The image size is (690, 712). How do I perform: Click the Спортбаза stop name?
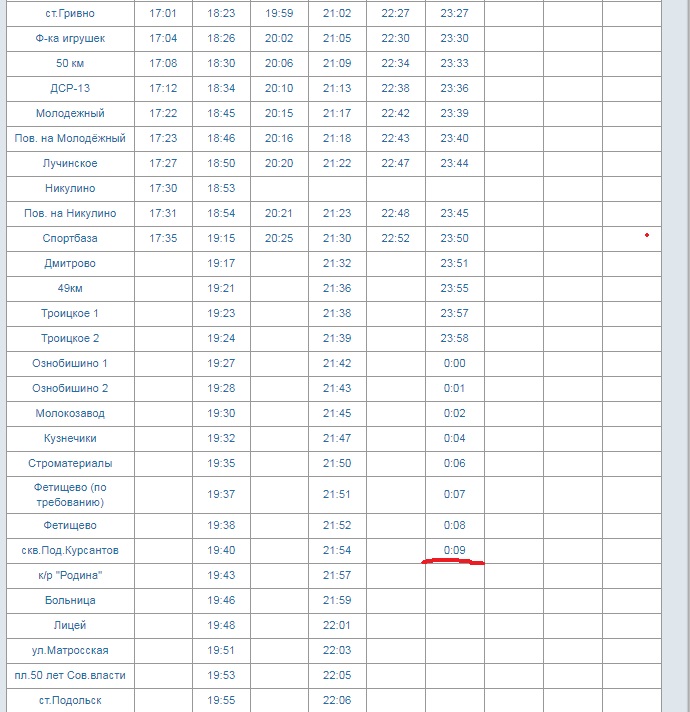(x=68, y=238)
